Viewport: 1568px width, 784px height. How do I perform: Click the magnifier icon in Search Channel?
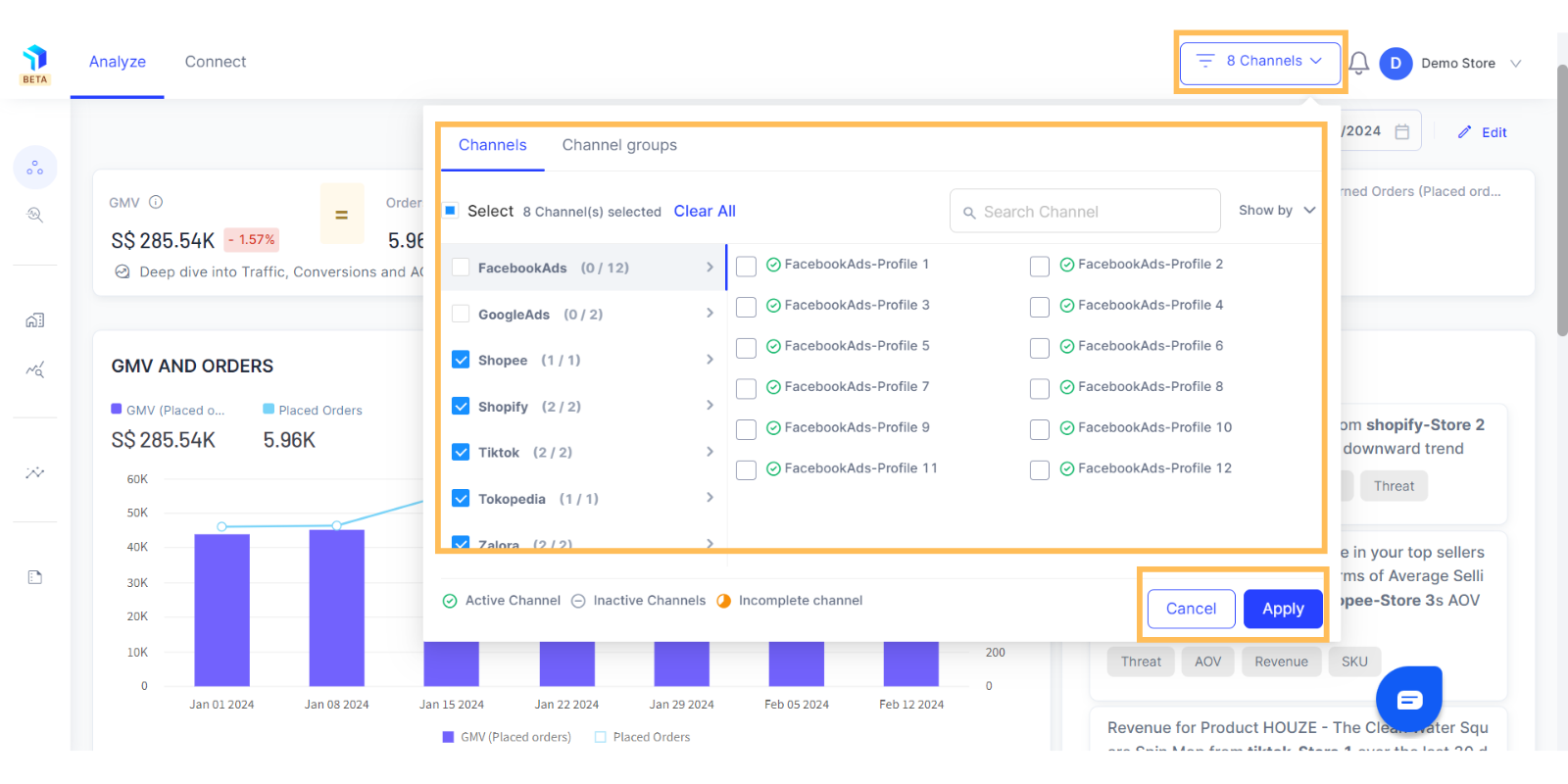969,213
